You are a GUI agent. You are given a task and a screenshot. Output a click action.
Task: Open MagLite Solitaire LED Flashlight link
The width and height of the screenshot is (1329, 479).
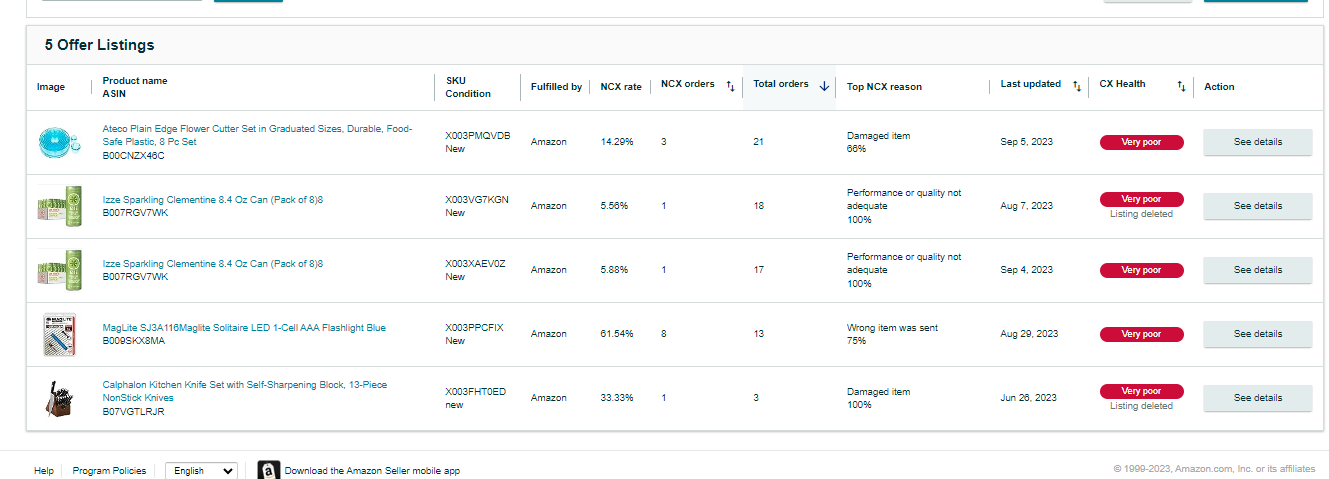244,328
